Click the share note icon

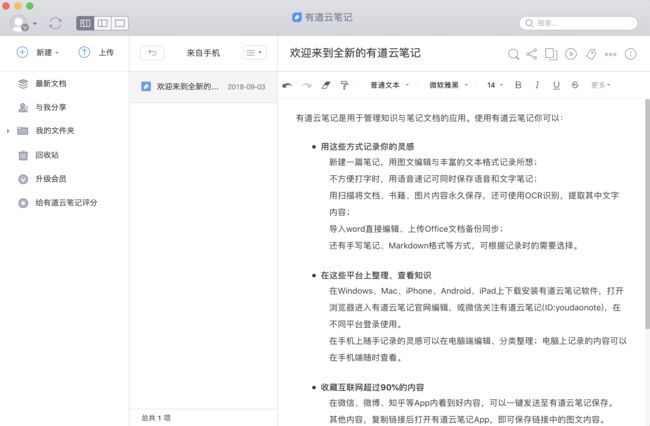[x=532, y=54]
